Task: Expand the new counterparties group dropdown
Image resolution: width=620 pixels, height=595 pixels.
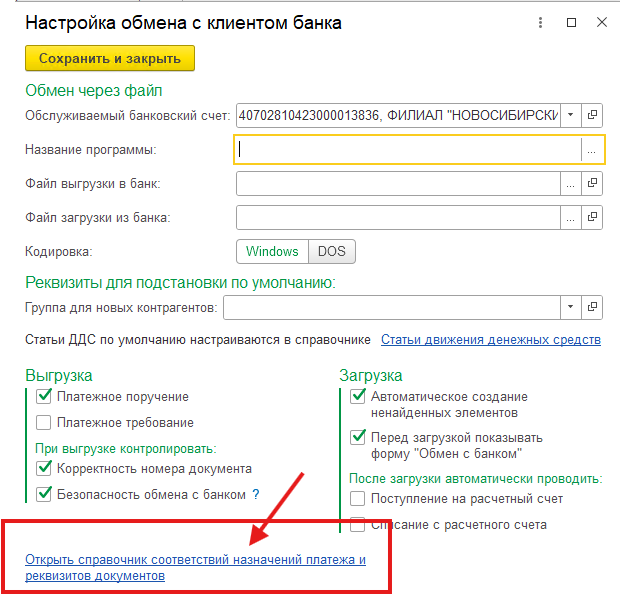Action: click(x=571, y=307)
